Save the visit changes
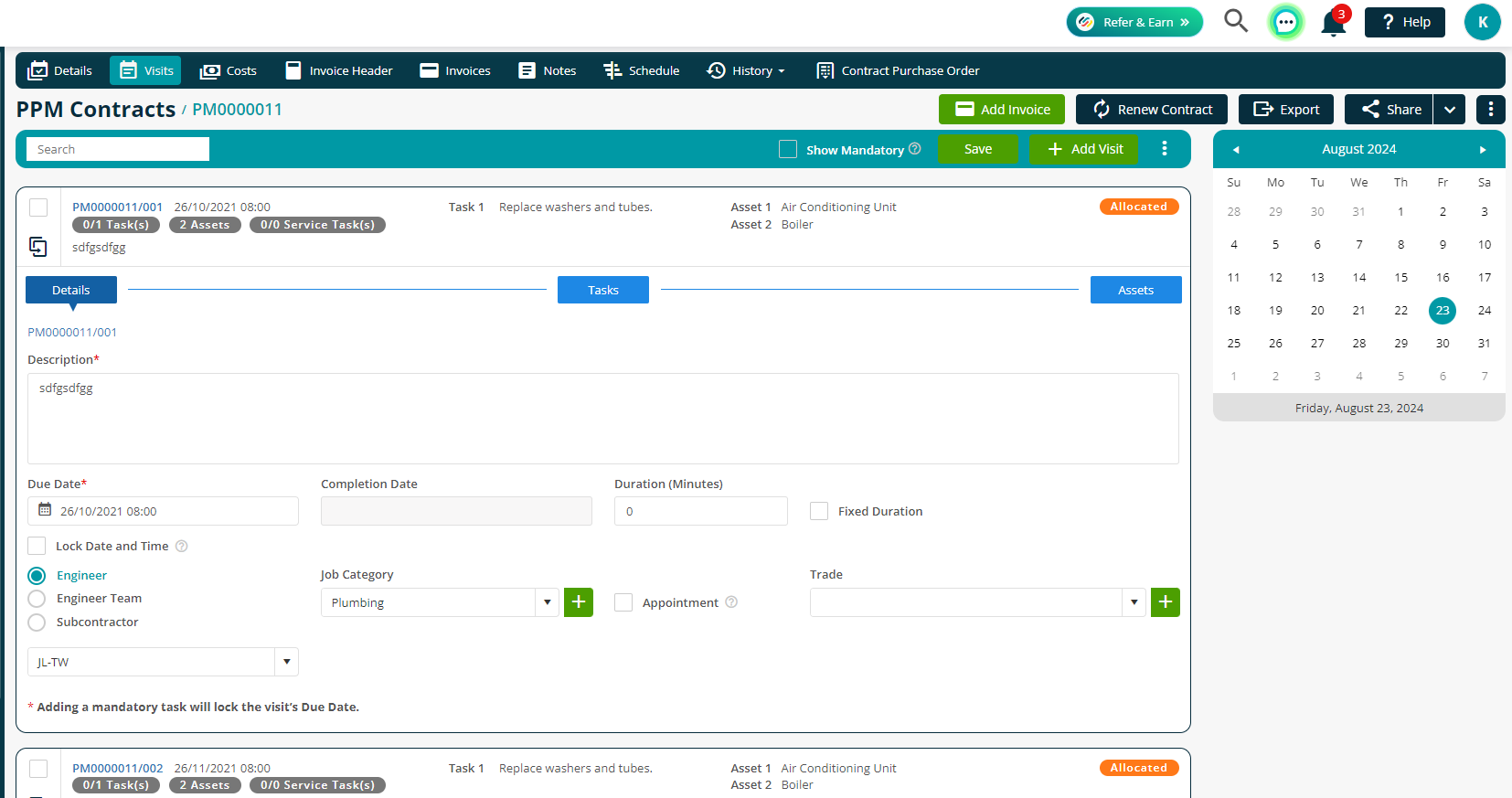Image resolution: width=1512 pixels, height=798 pixels. coord(978,149)
